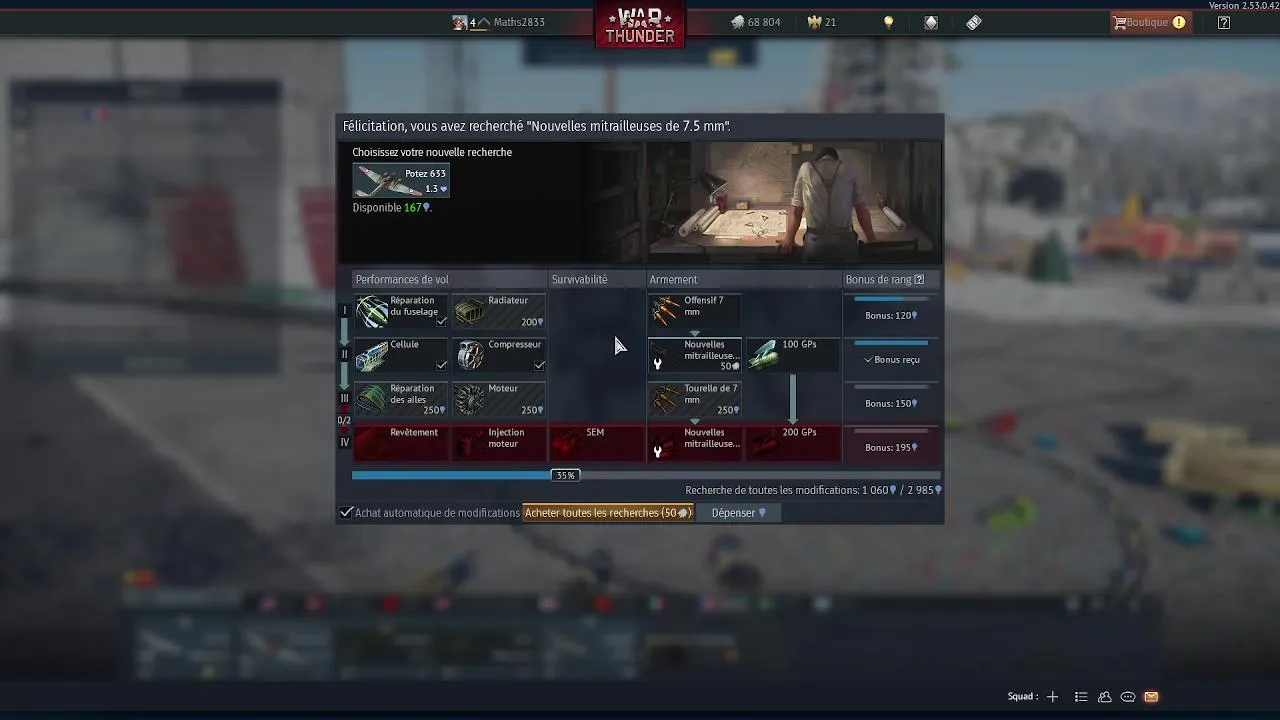Click the Bonus de rang header text
The height and width of the screenshot is (720, 1280).
tap(878, 280)
